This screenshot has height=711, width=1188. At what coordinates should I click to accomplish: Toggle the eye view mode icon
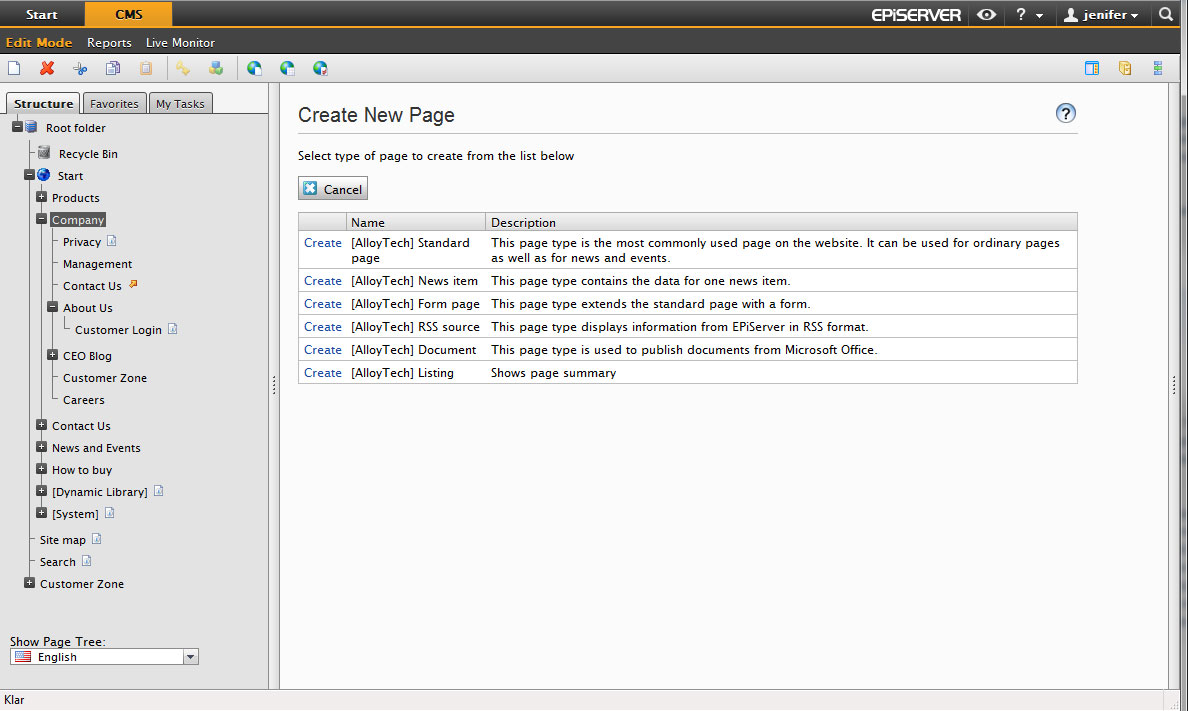pyautogui.click(x=986, y=15)
